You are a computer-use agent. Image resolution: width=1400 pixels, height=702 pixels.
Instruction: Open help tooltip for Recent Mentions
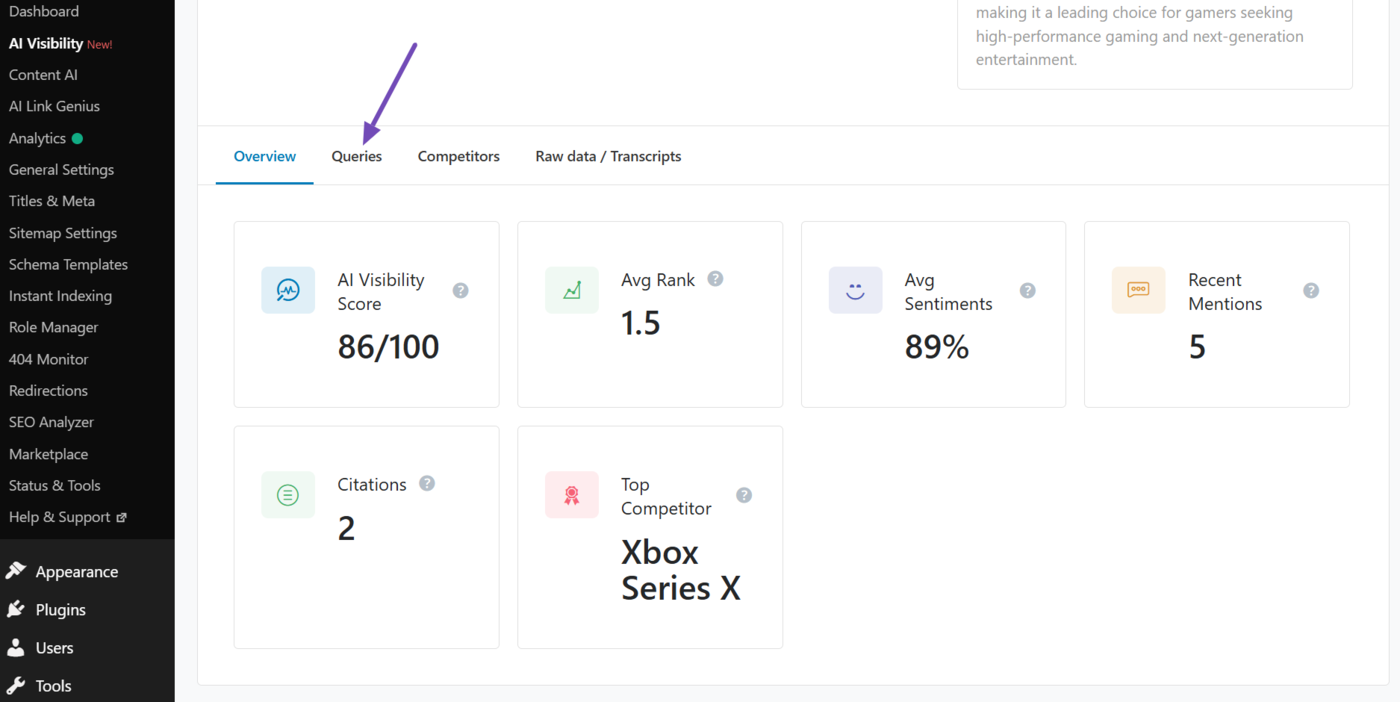point(1311,291)
